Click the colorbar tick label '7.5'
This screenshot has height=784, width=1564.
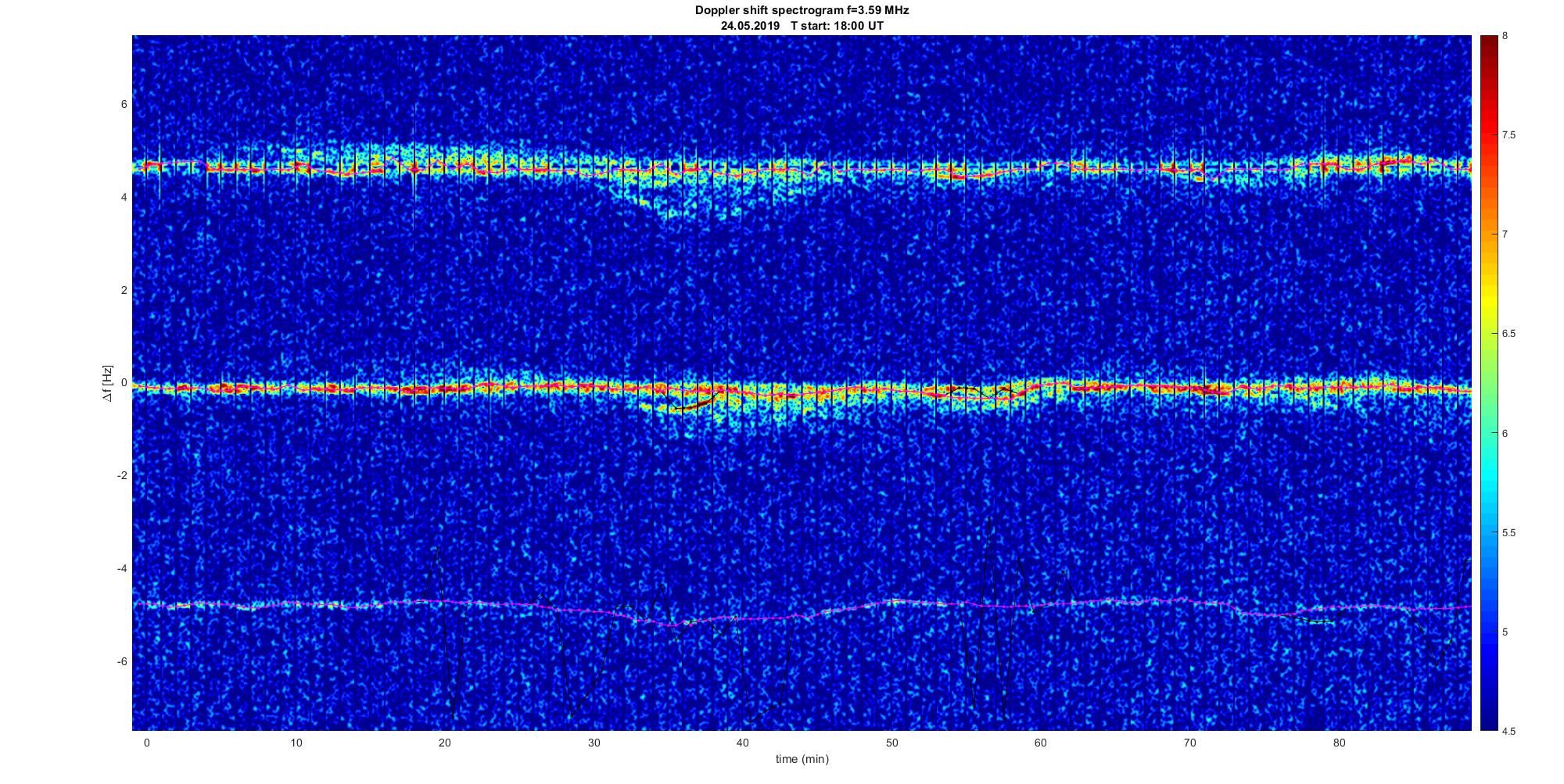pyautogui.click(x=1508, y=135)
